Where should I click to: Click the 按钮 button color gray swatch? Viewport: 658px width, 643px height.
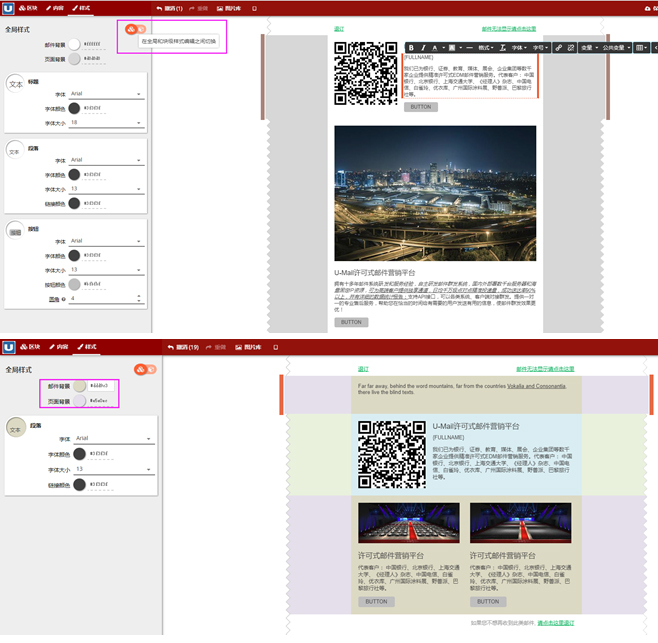tap(74, 285)
